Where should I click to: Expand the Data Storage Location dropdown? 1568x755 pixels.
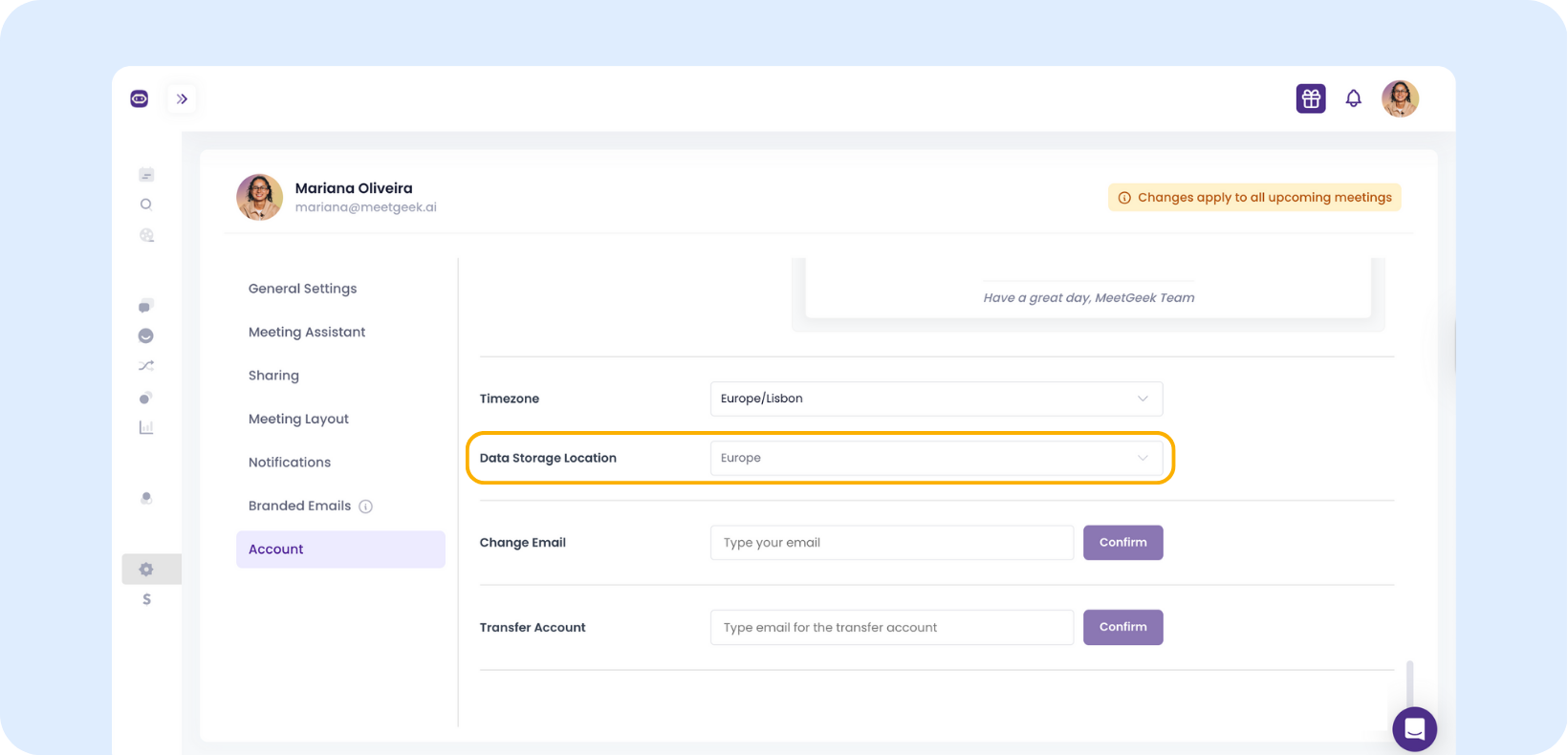(x=935, y=458)
